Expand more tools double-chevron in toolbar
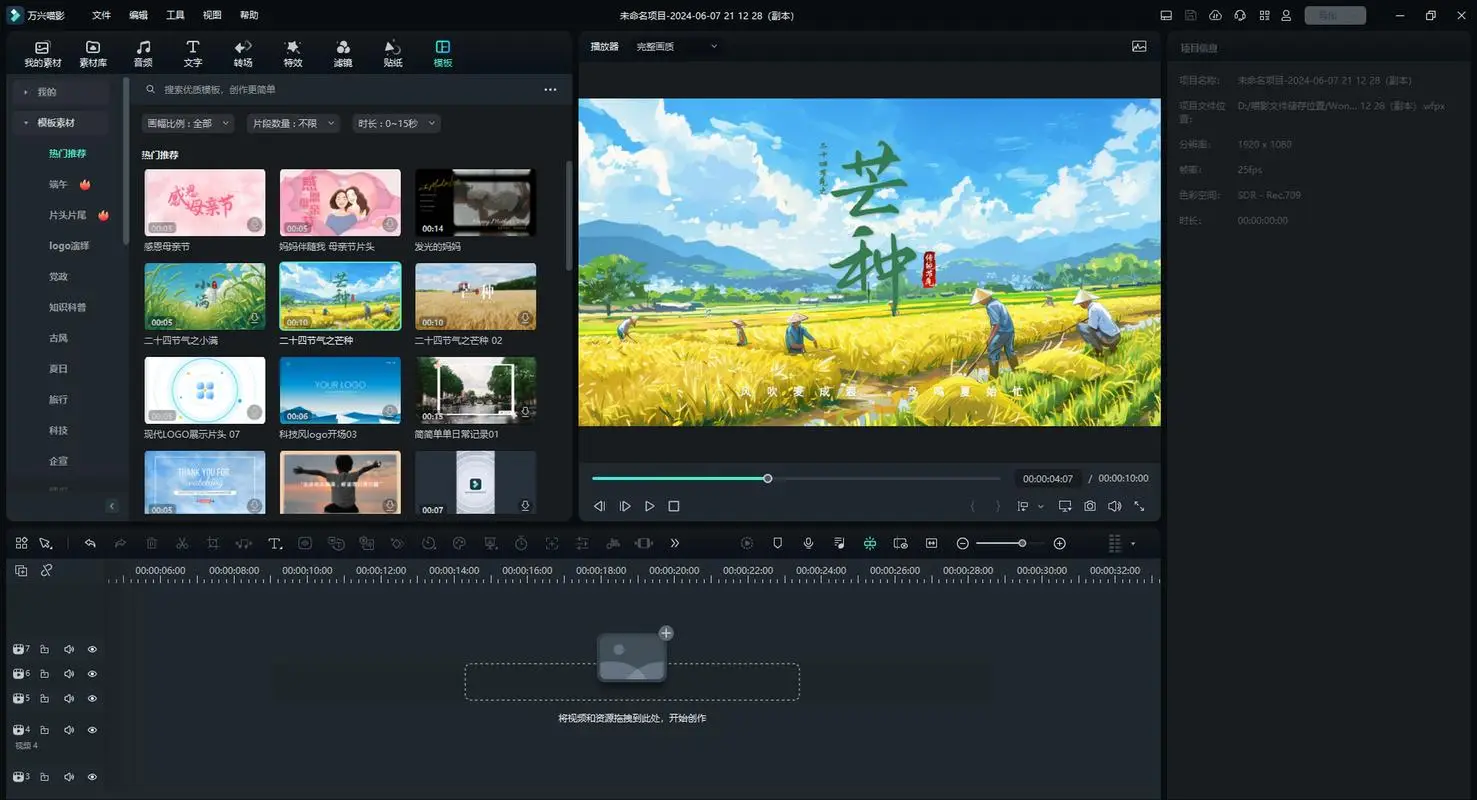This screenshot has width=1477, height=800. point(675,543)
